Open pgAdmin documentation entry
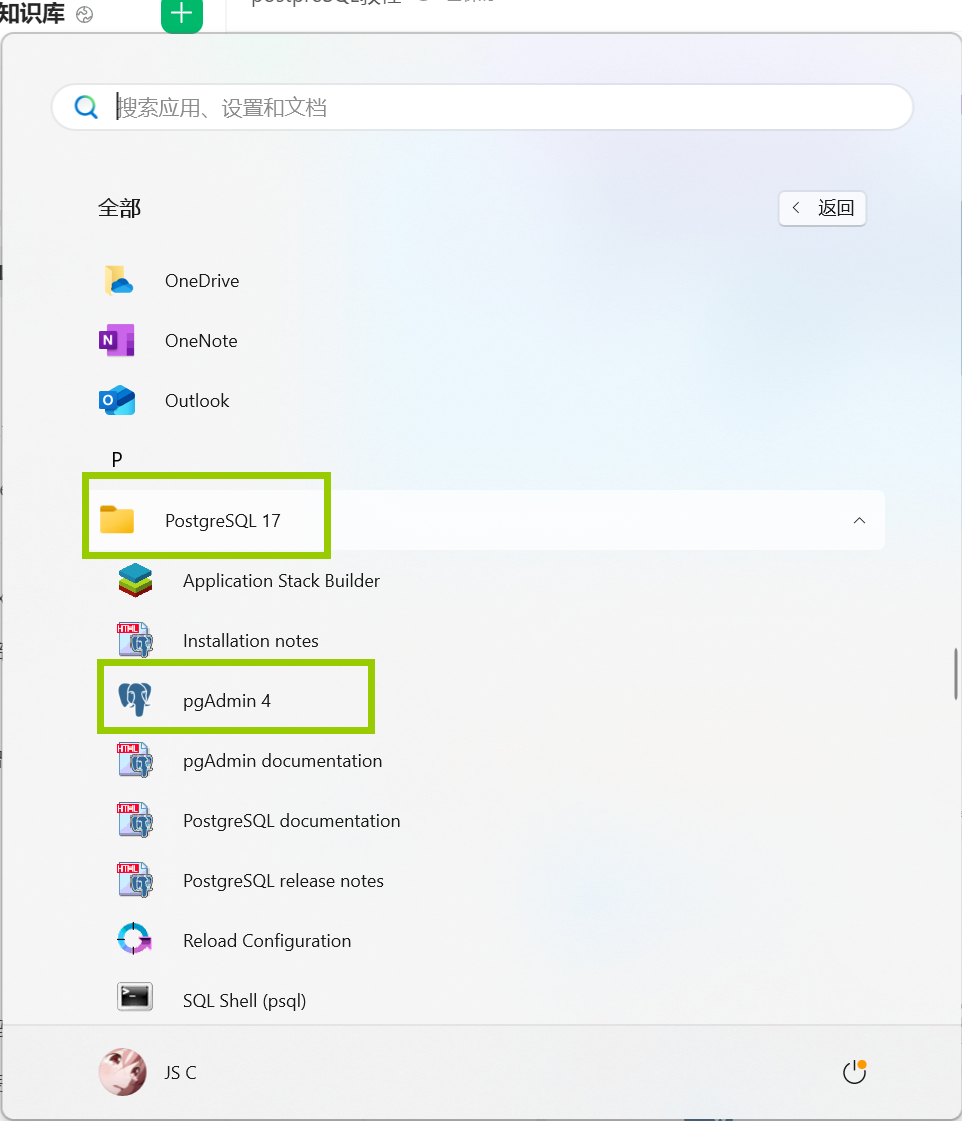The image size is (962, 1121). [282, 761]
